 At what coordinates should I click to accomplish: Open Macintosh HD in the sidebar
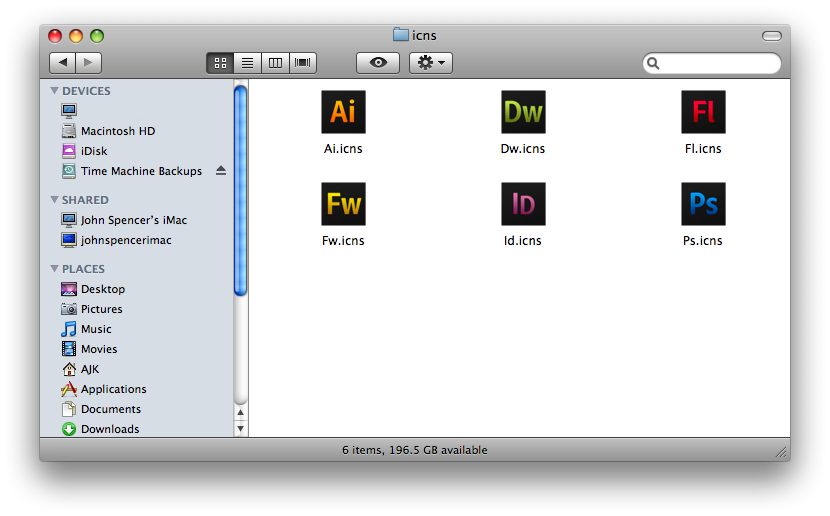click(x=109, y=131)
